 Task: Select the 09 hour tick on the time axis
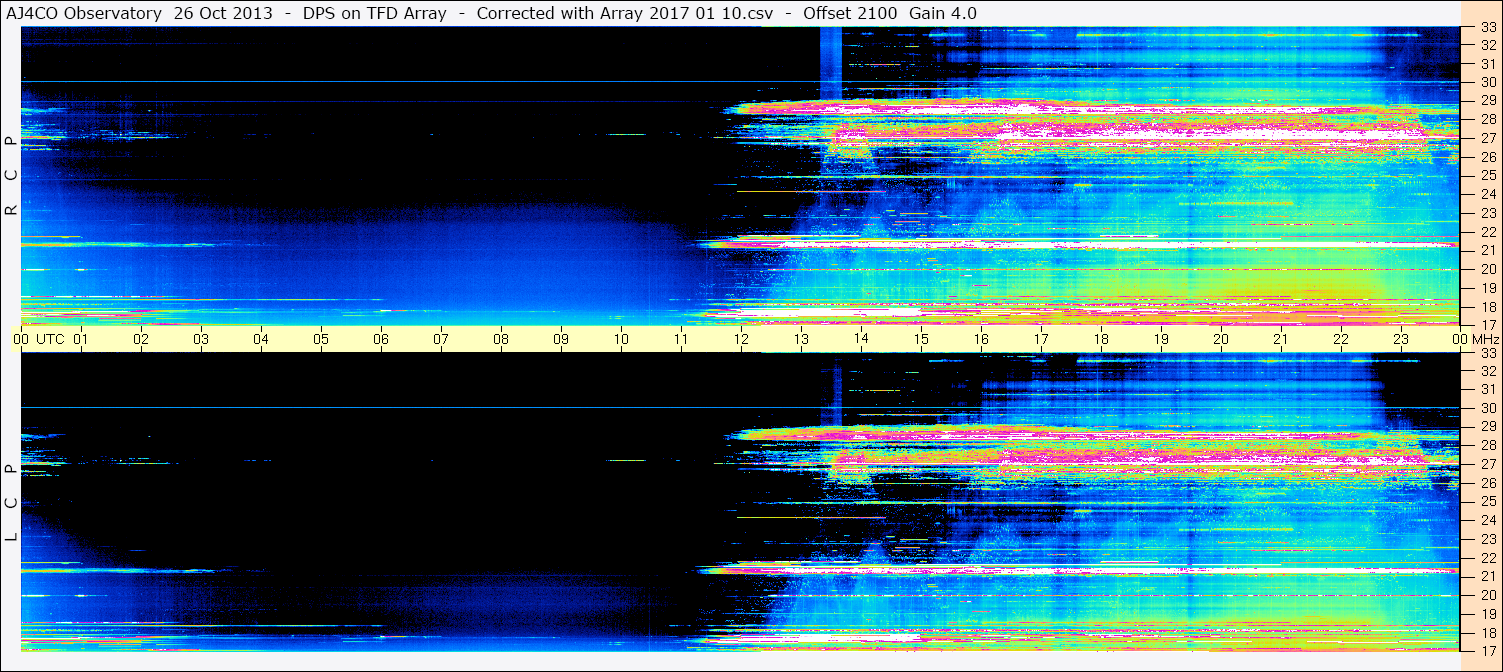click(561, 339)
